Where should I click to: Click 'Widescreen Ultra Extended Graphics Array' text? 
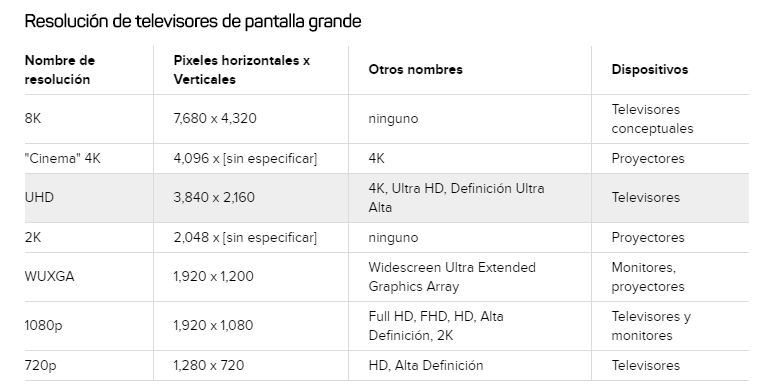(452, 277)
